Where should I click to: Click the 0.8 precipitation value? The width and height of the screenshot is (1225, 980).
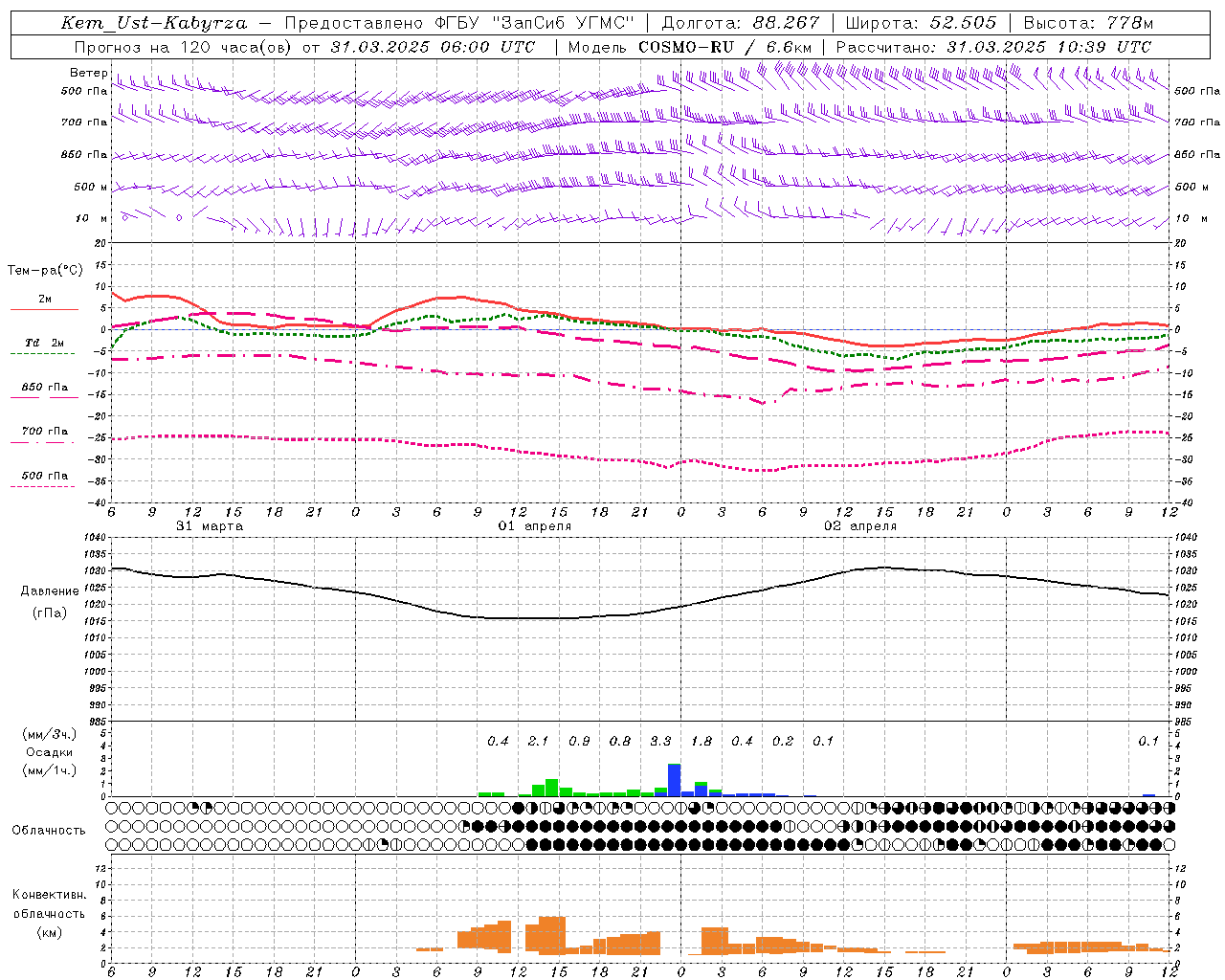click(x=620, y=742)
